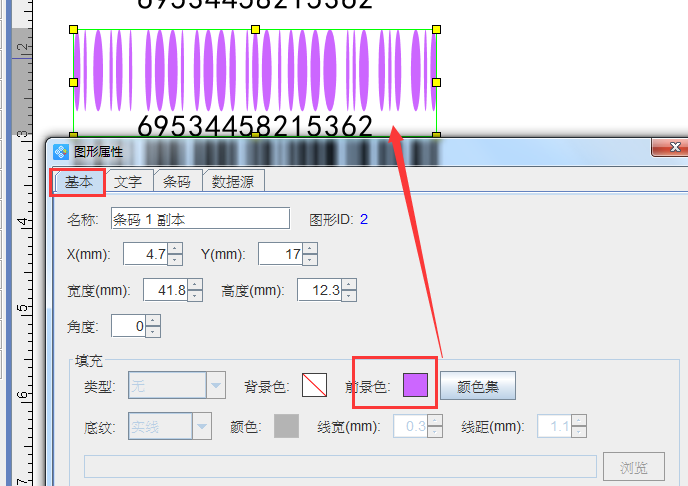Increase 宽度(mm) using the up arrow
This screenshot has width=688, height=486.
[196, 285]
